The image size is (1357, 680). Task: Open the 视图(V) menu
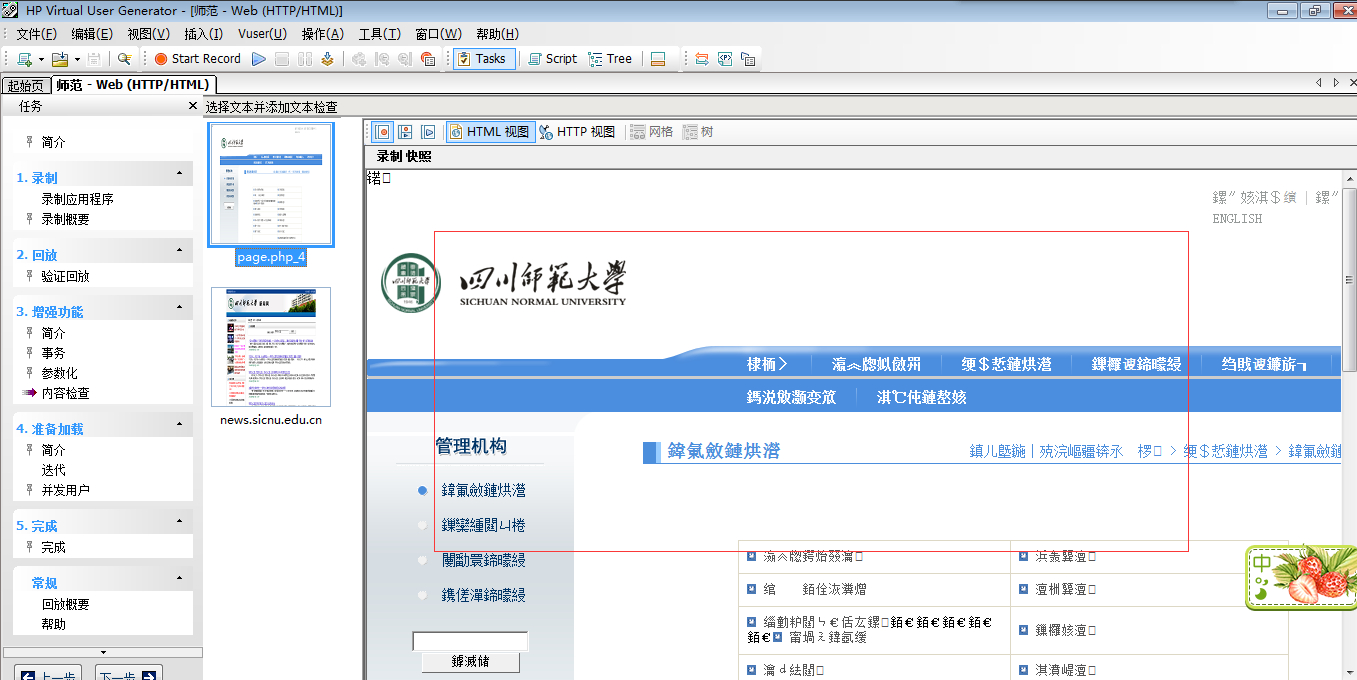pos(148,34)
